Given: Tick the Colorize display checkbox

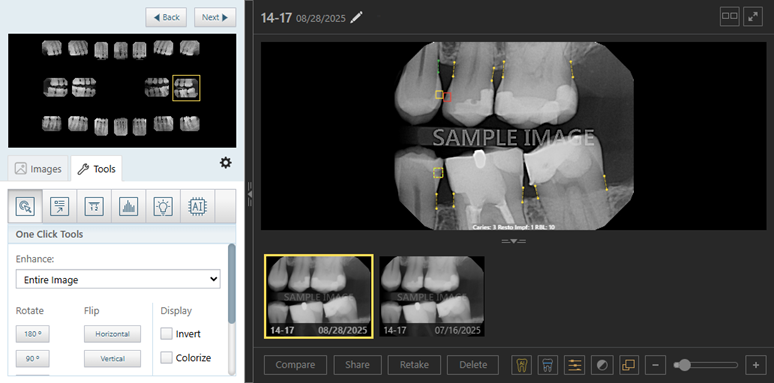Looking at the screenshot, I should click(166, 357).
